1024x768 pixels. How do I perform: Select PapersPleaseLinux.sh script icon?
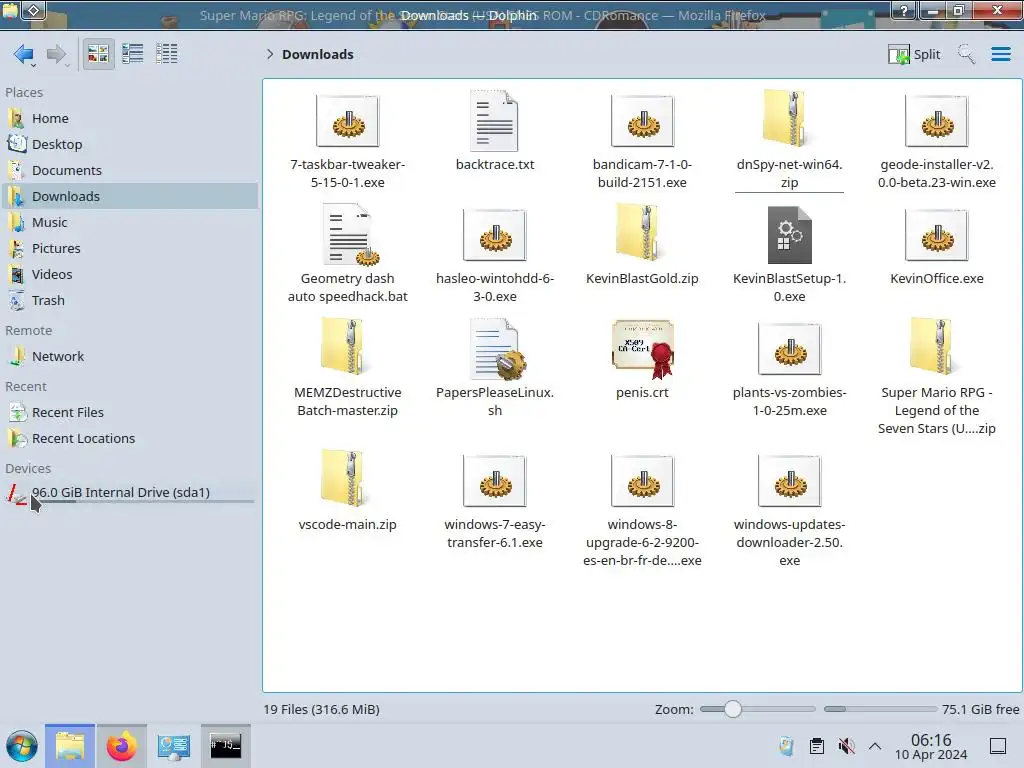[x=496, y=349]
